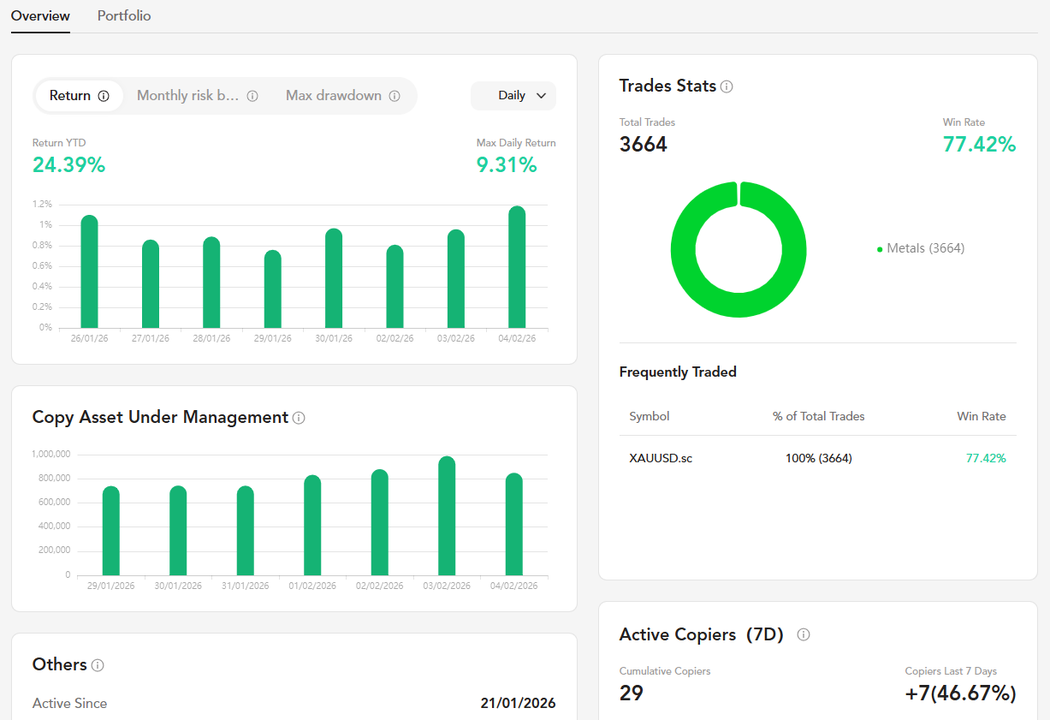This screenshot has width=1050, height=720.
Task: Click the Others section info icon
Action: pos(96,664)
